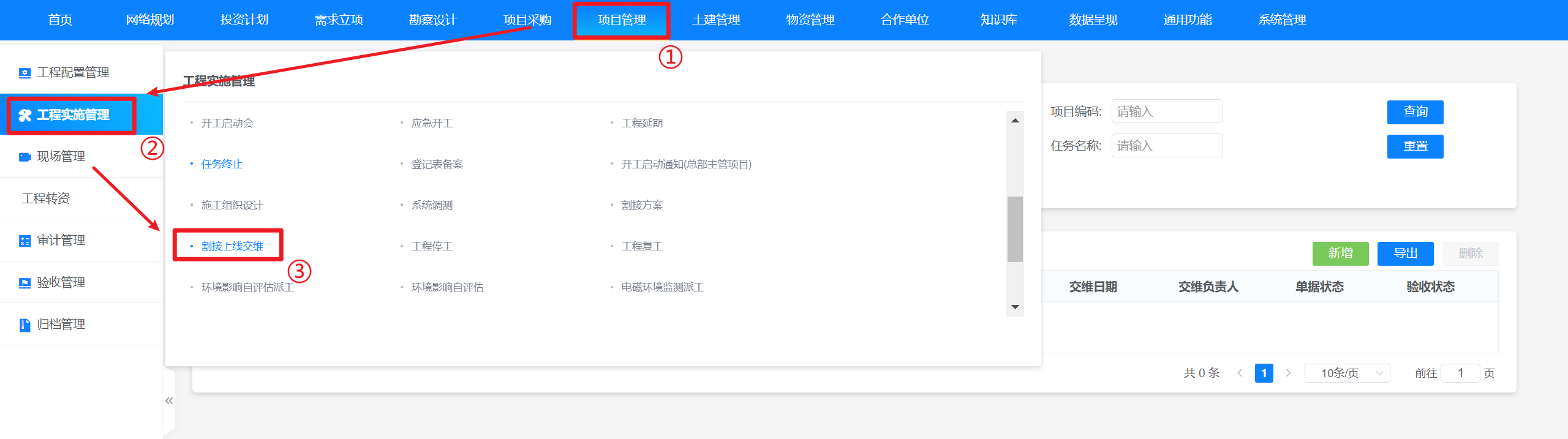Screen dimensions: 1568x439
Task: Click the 审计管理 list icon
Action: [24, 241]
